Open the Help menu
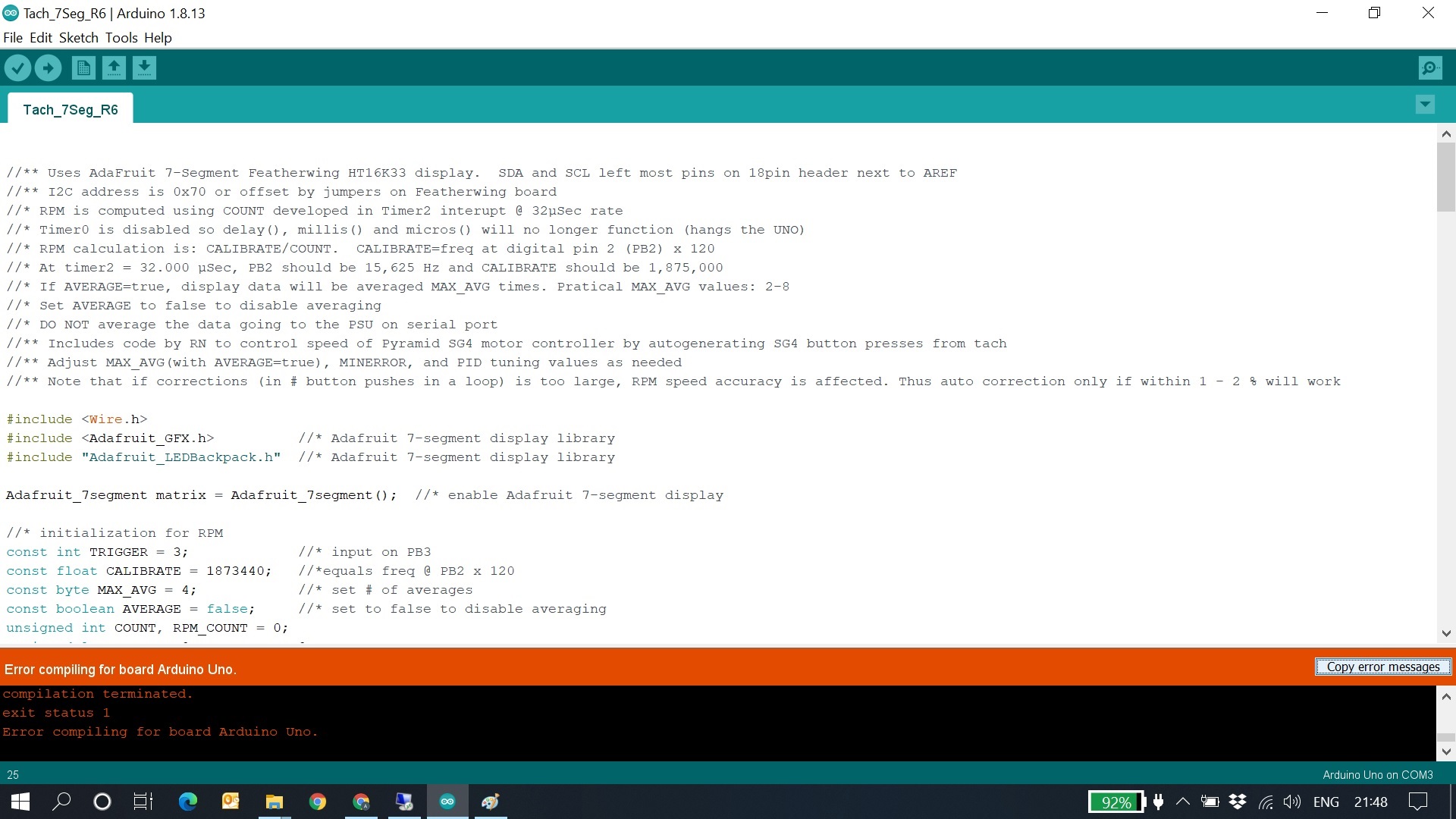1456x819 pixels. point(158,38)
